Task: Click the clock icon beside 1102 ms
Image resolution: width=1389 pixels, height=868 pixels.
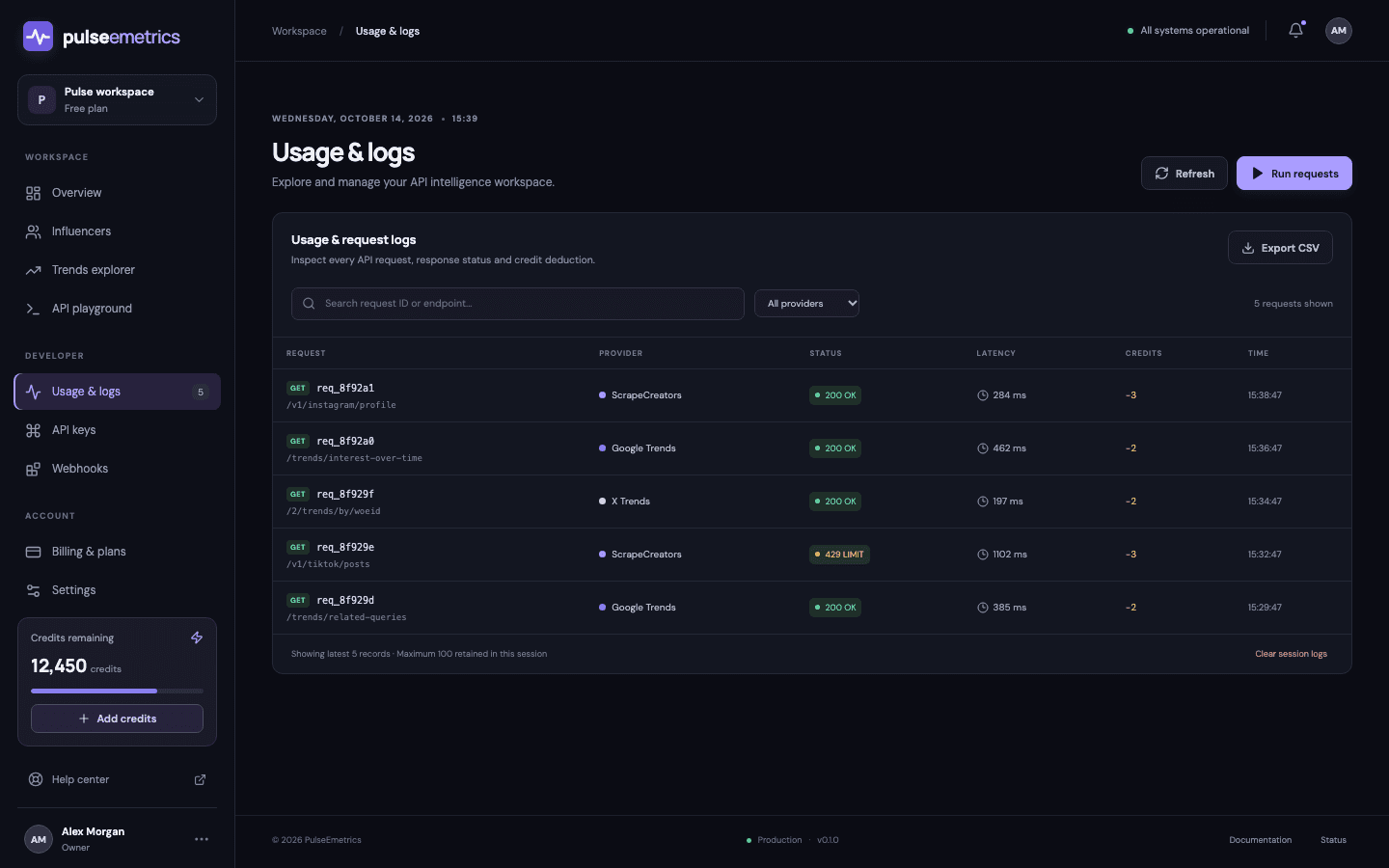Action: (983, 555)
